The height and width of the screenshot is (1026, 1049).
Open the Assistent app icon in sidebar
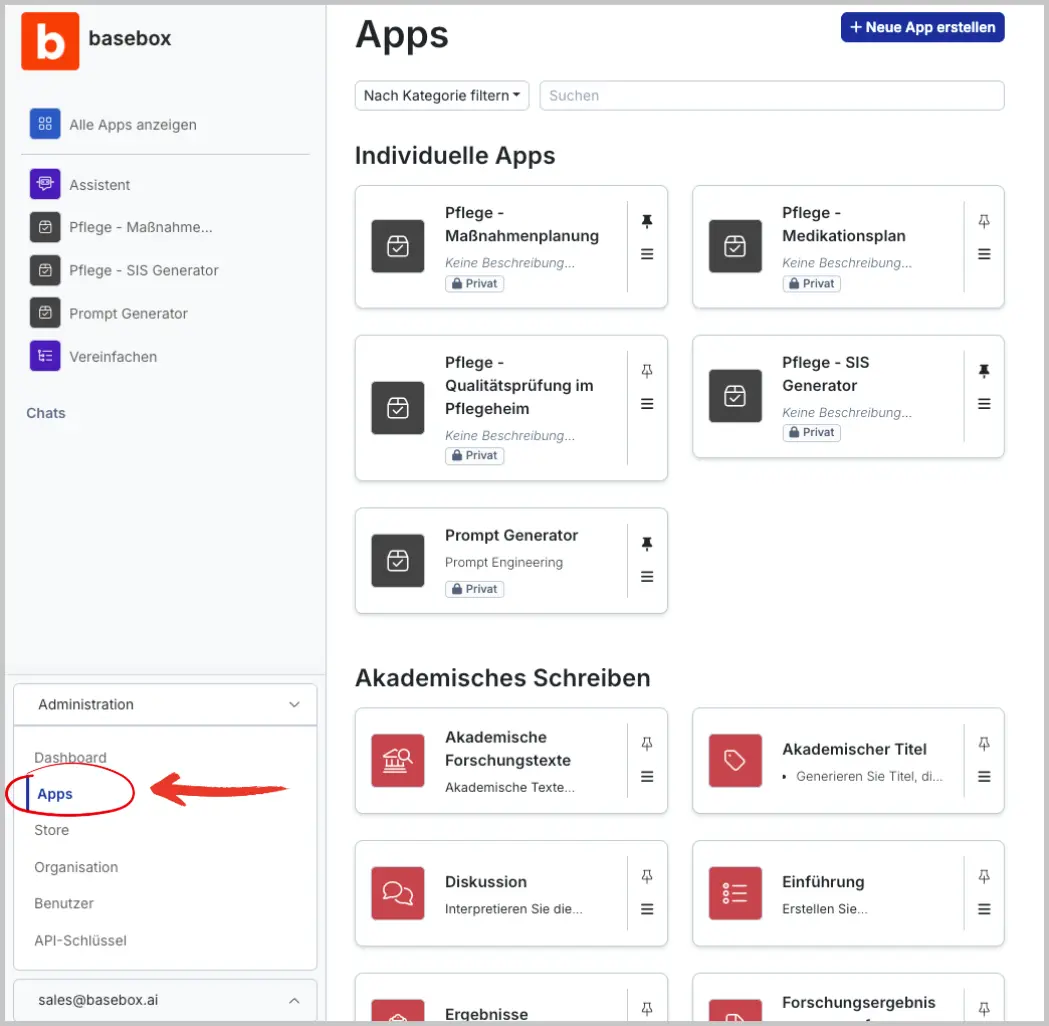[x=45, y=185]
